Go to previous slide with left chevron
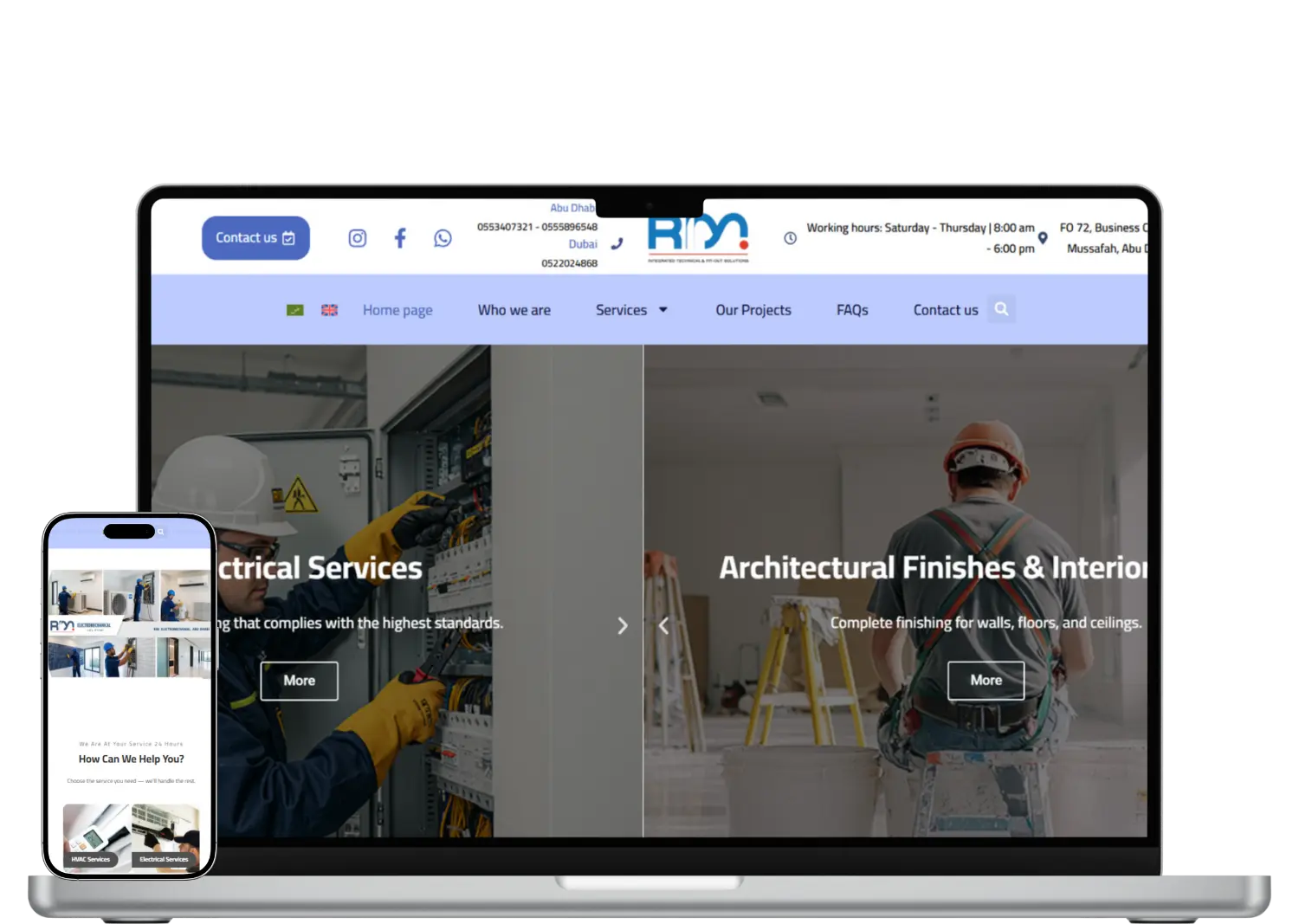Viewport: 1299px width, 924px height. pyautogui.click(x=663, y=625)
